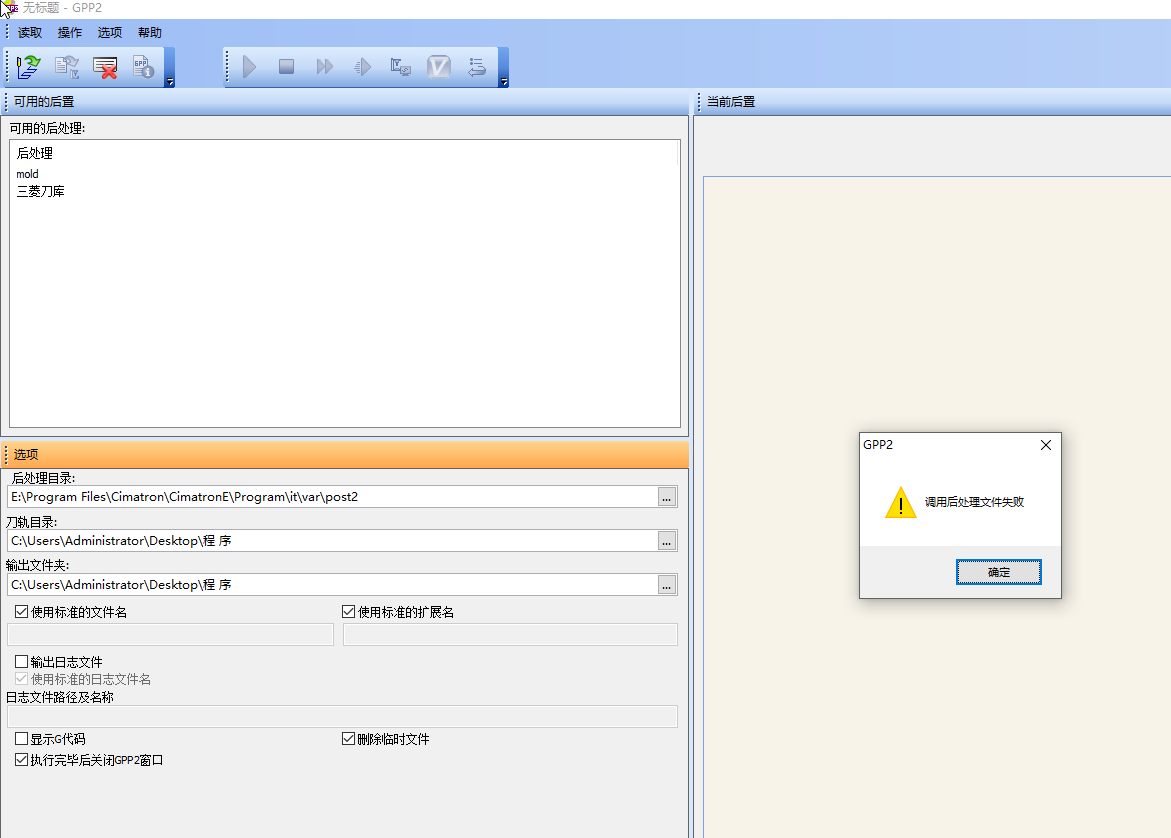Select the 三菱刀库 post processor
This screenshot has height=838, width=1171.
click(41, 191)
